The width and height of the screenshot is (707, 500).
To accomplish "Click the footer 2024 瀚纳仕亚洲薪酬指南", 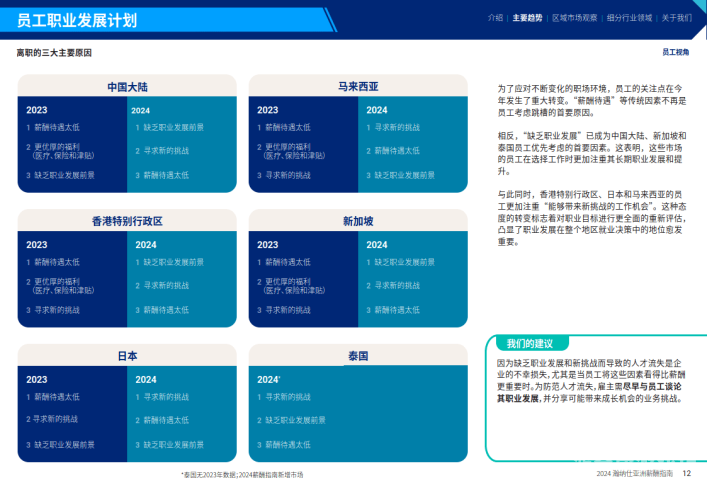I will point(634,473).
